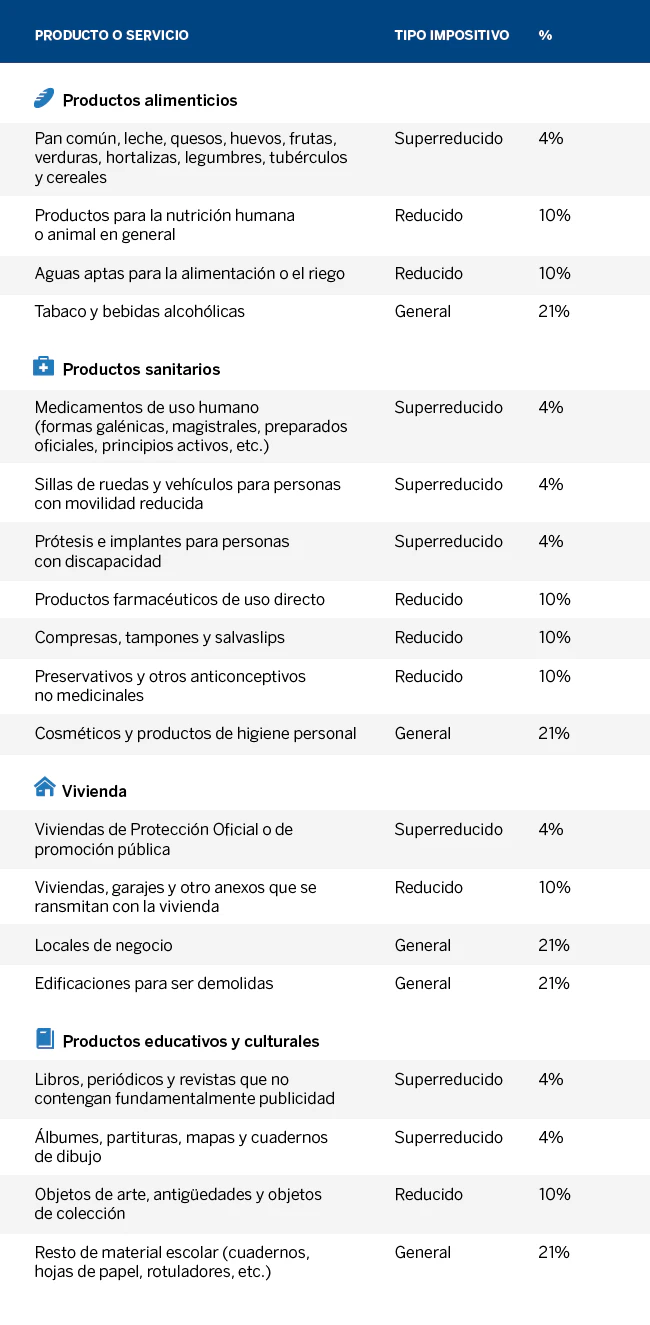Click the house icon beside Vivienda

pos(44,788)
